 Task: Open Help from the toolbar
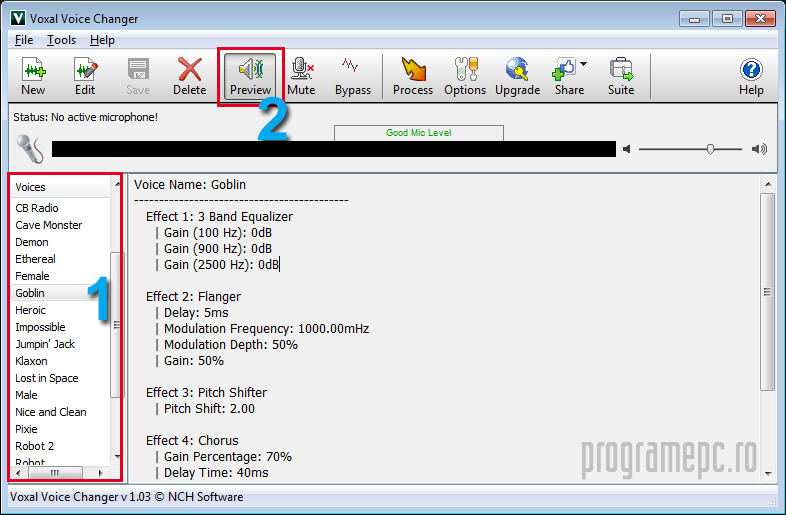coord(751,76)
